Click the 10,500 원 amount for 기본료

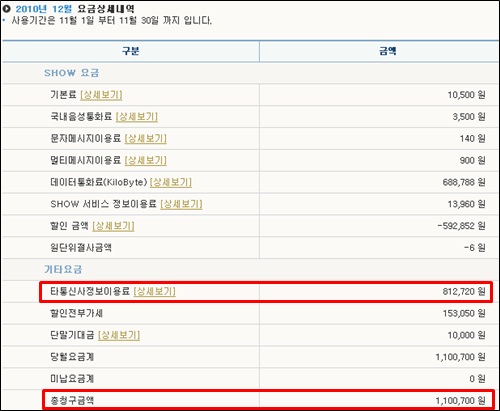tap(466, 95)
